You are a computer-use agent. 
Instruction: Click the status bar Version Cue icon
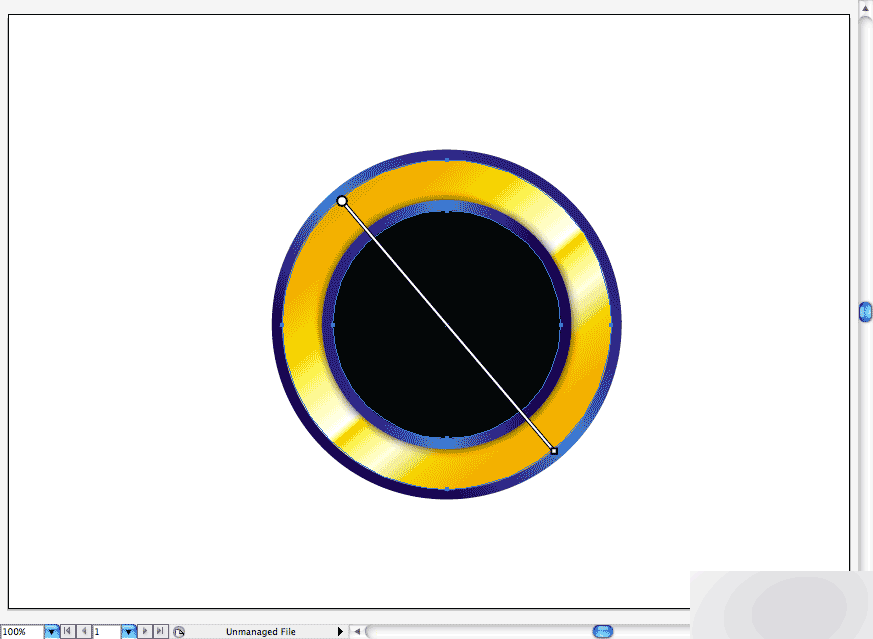(179, 632)
